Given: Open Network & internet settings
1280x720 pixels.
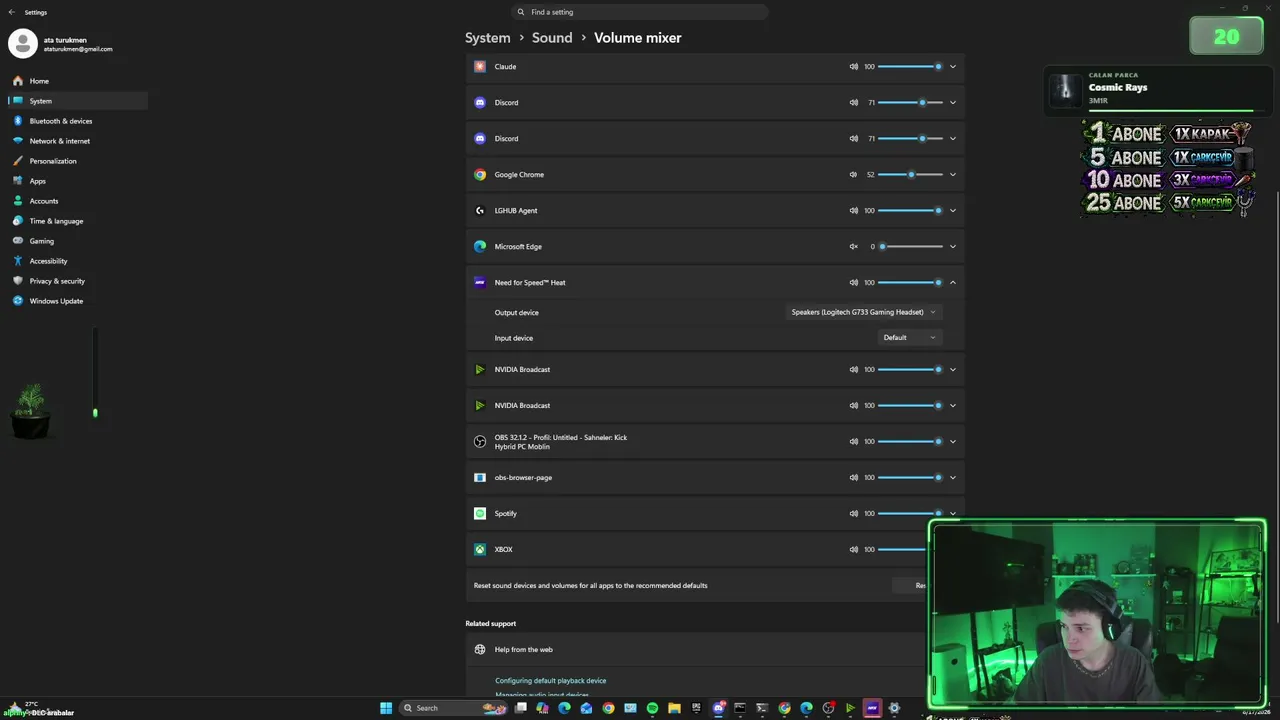Looking at the screenshot, I should [x=78, y=141].
